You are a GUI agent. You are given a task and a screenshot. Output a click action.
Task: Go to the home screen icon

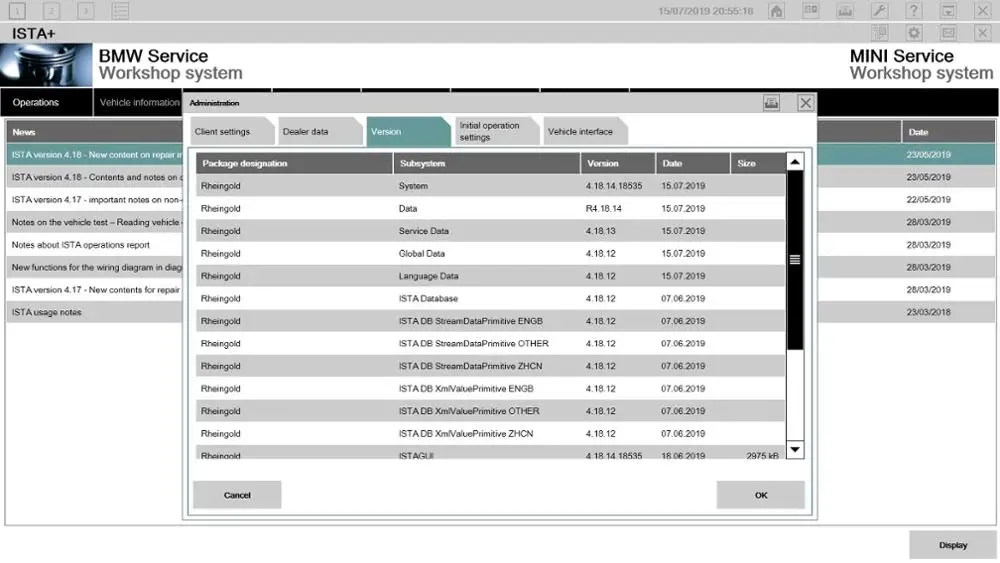click(776, 10)
